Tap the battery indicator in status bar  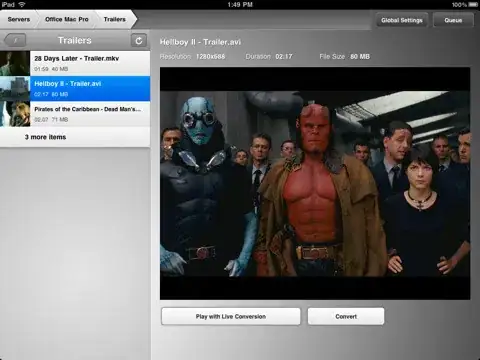473,4
